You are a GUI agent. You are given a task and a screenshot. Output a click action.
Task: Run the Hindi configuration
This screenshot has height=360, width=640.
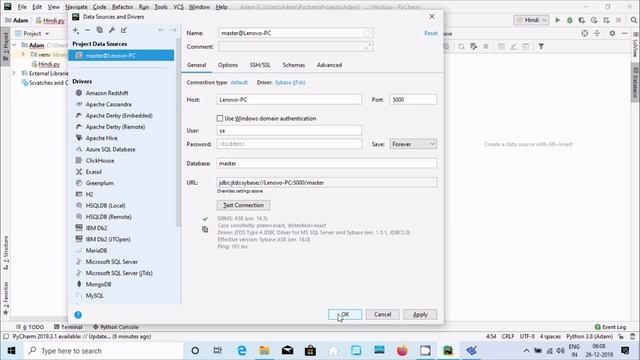pos(557,20)
